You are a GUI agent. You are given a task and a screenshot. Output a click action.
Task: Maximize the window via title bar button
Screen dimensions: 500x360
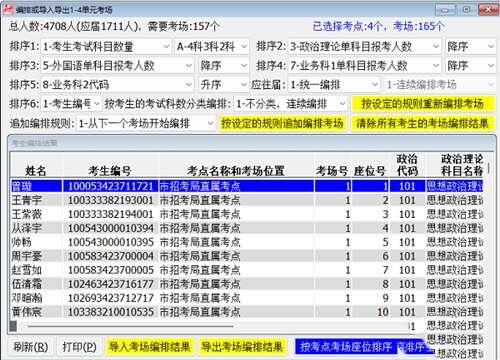467,10
